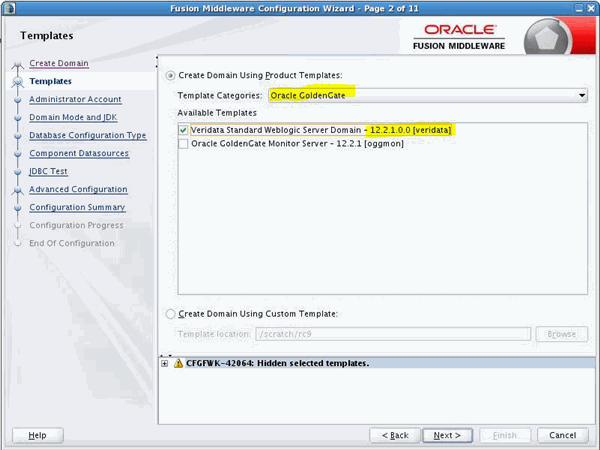Go to Domain Mode and JDK step
This screenshot has width=600, height=450.
click(x=73, y=117)
